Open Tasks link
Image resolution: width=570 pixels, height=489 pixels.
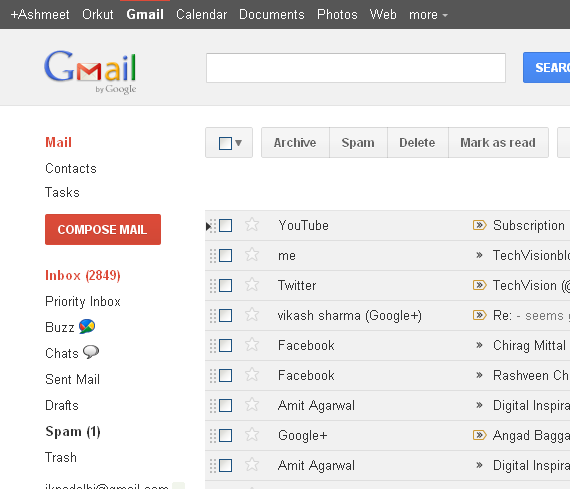tap(62, 192)
